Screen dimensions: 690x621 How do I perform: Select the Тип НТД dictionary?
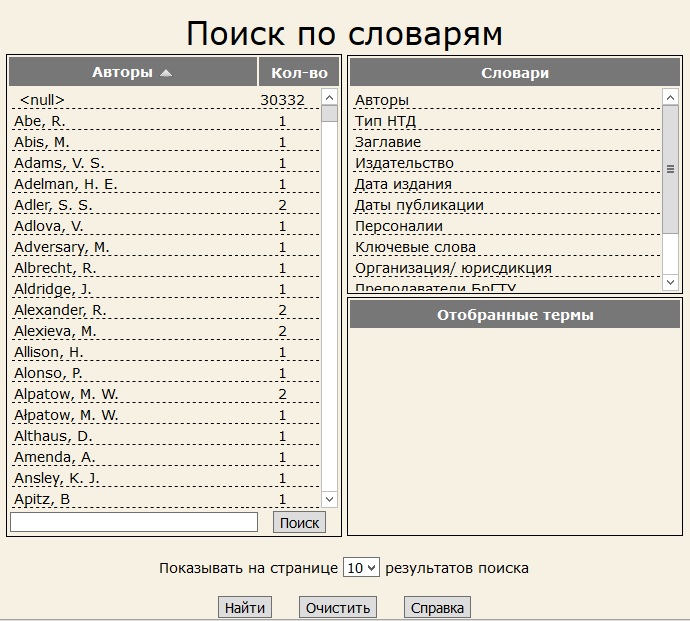pos(385,121)
